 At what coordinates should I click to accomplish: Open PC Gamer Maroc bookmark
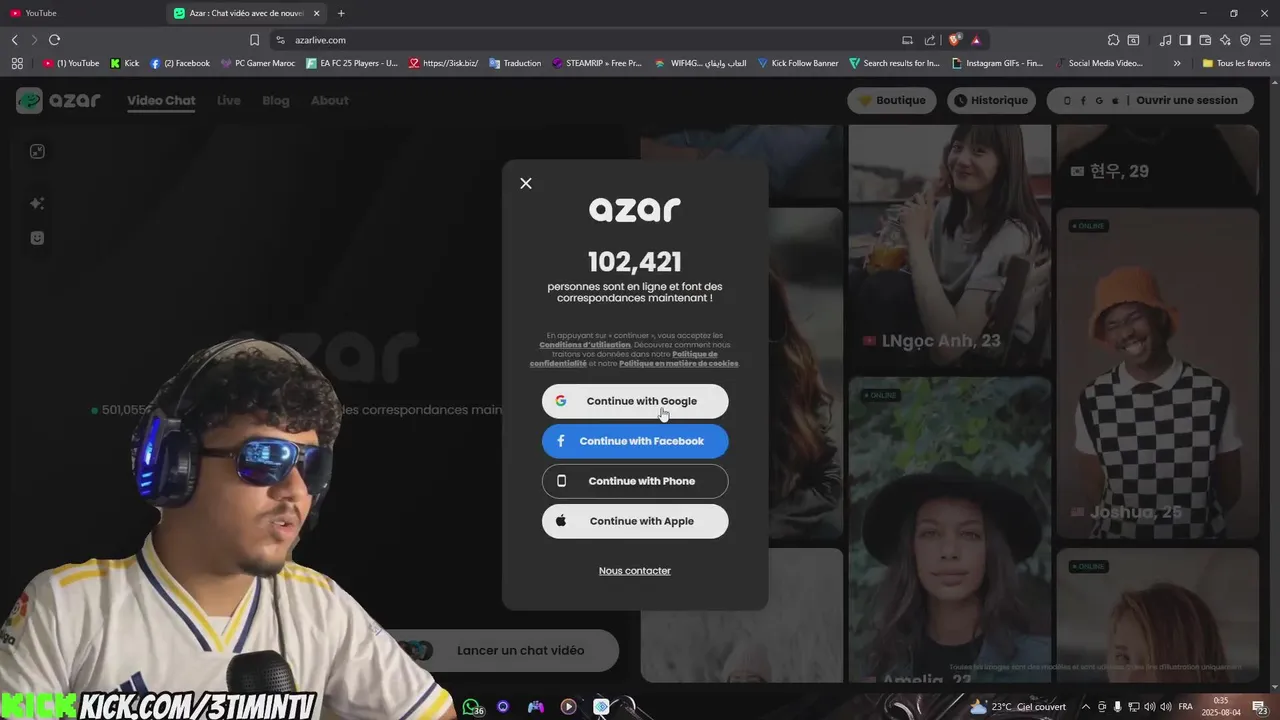pyautogui.click(x=258, y=63)
